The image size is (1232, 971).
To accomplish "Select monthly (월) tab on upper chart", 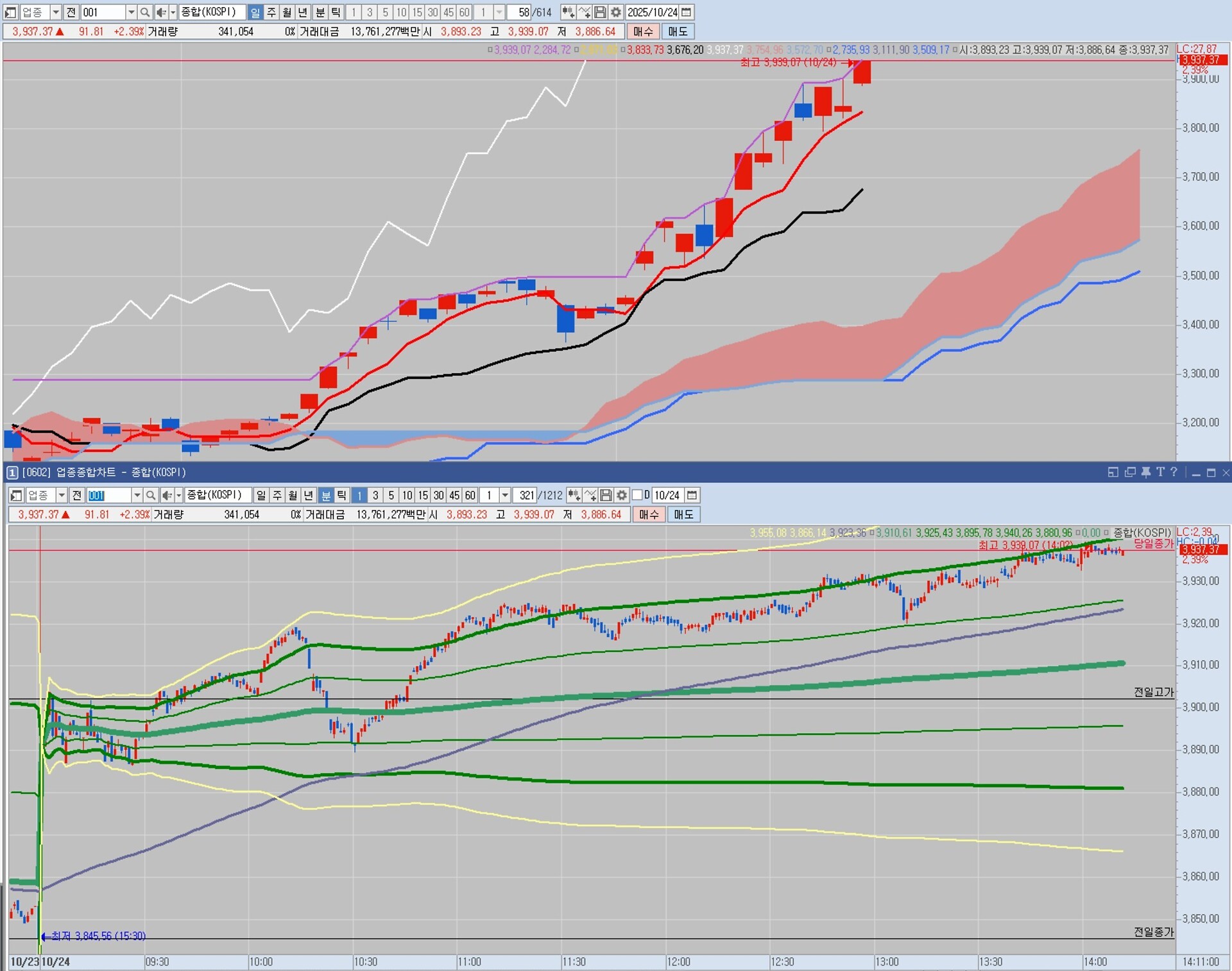I will [286, 12].
